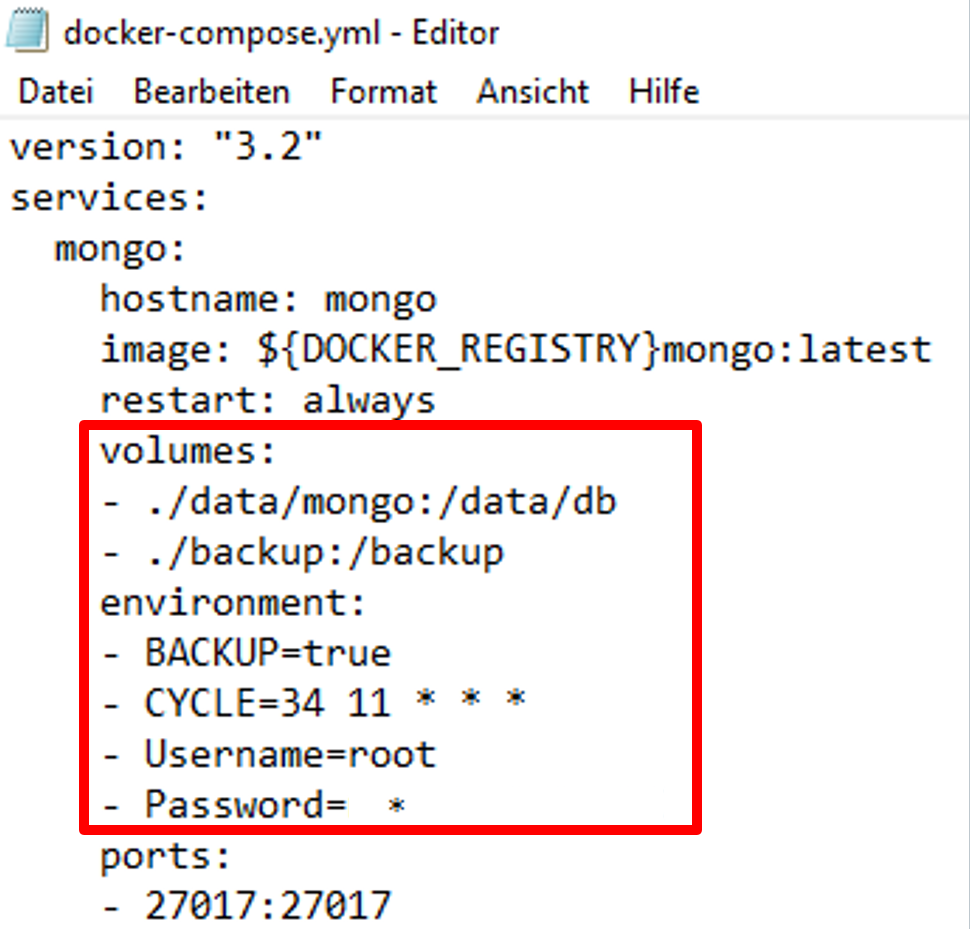Click the volumes: key line
The width and height of the screenshot is (970, 929).
coord(187,452)
